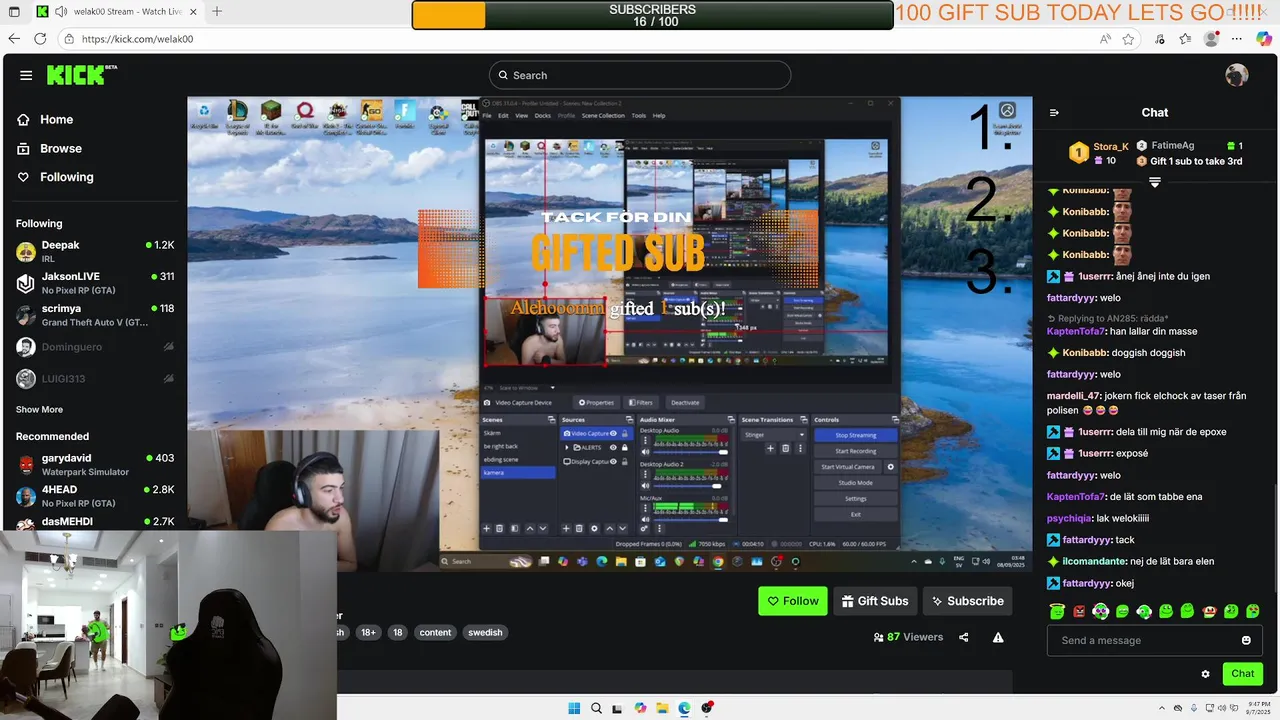The height and width of the screenshot is (720, 1280).
Task: Toggle the Video Capture lock in streamed OBS
Action: [x=625, y=433]
